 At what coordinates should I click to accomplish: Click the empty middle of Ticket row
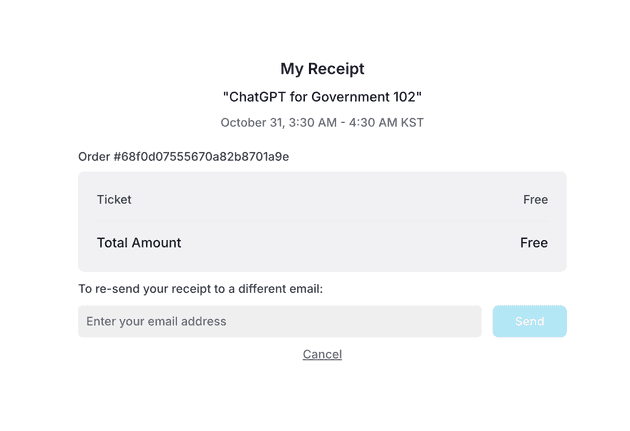click(322, 199)
